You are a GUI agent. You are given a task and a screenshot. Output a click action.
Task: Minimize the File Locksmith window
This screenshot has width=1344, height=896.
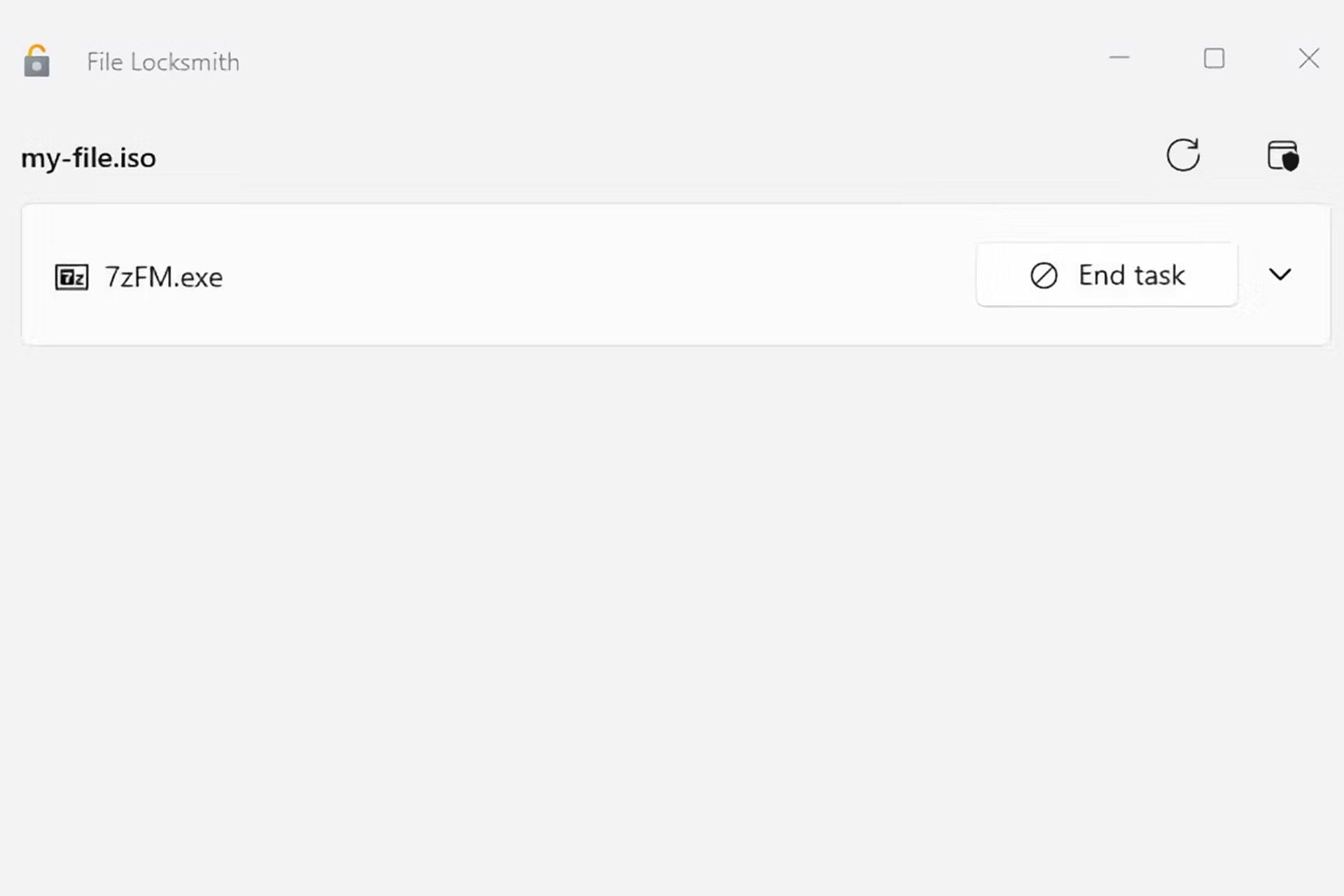(x=1120, y=58)
